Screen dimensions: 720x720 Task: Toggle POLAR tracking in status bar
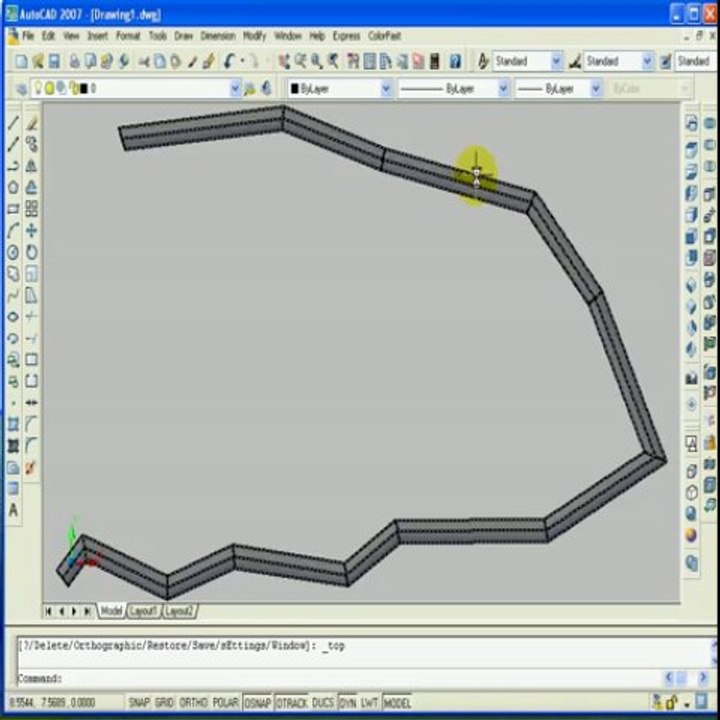click(225, 703)
